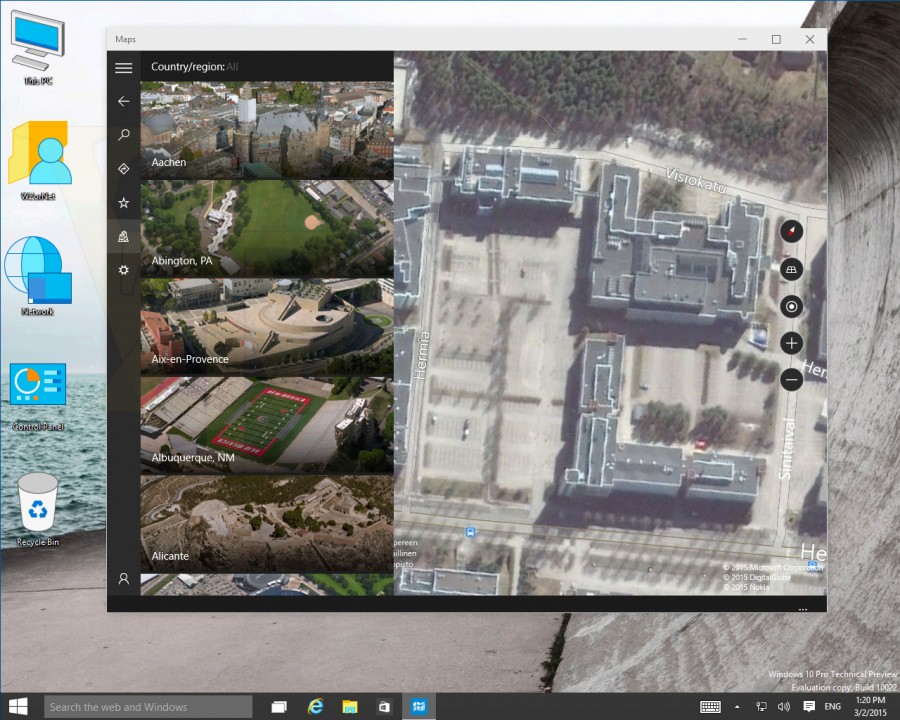The height and width of the screenshot is (720, 900).
Task: Open the Directions pane in sidebar
Action: pos(124,169)
